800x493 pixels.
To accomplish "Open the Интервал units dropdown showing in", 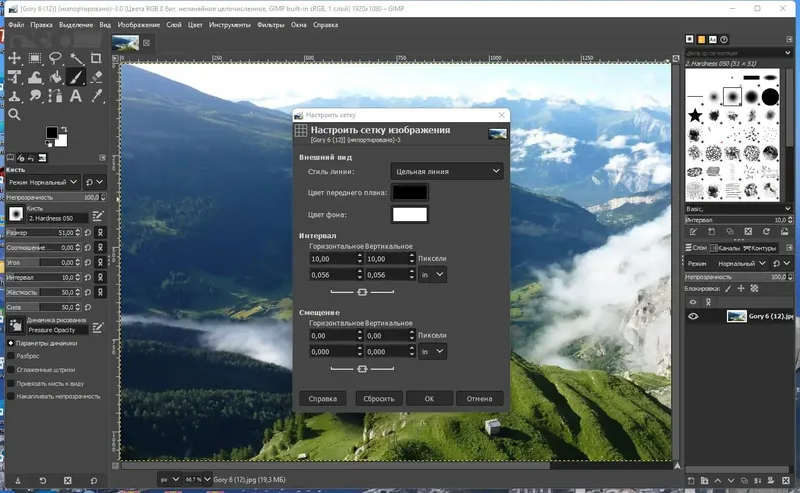I will click(433, 274).
